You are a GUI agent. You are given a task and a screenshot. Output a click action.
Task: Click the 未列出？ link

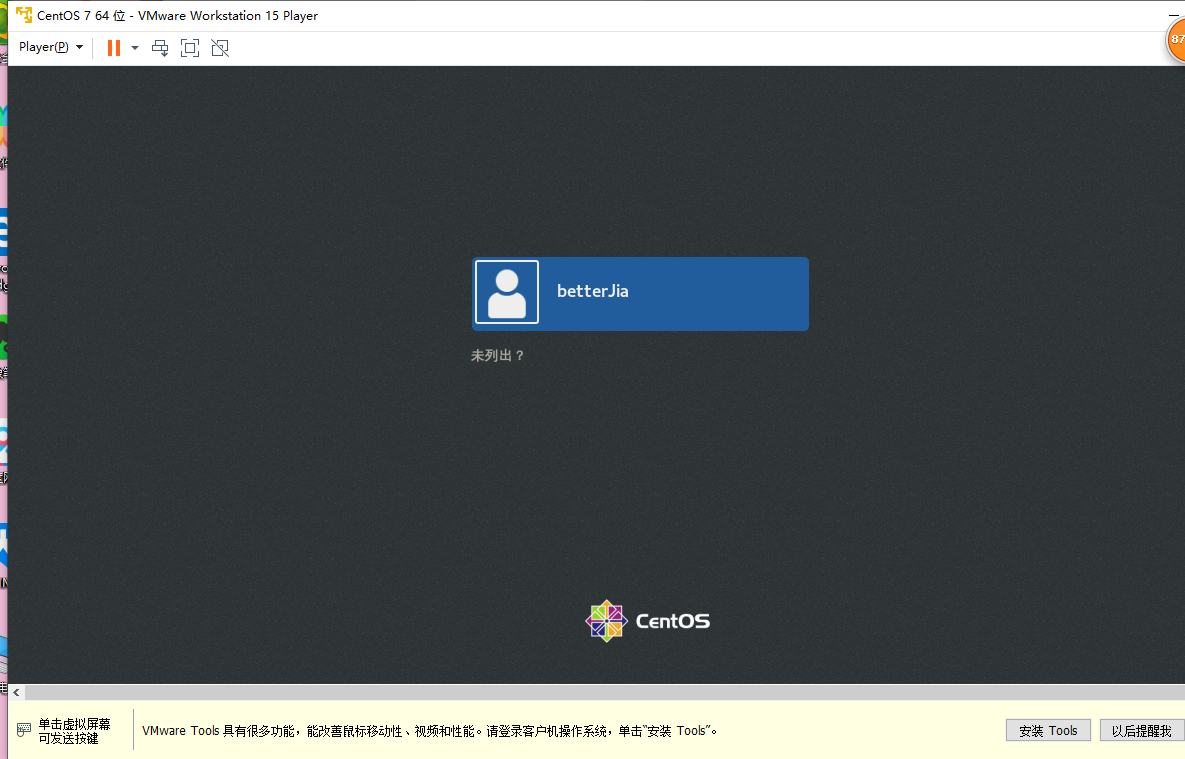point(497,355)
